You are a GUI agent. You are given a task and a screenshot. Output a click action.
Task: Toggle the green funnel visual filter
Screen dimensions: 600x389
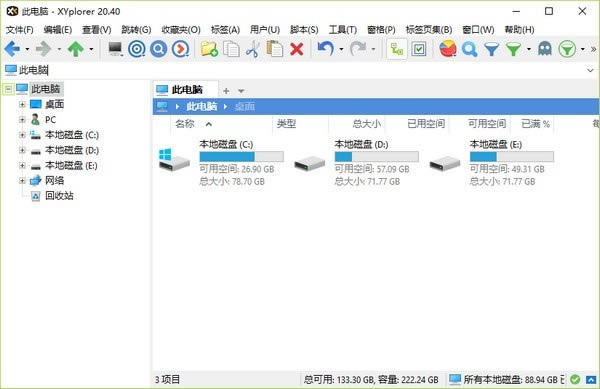[513, 49]
